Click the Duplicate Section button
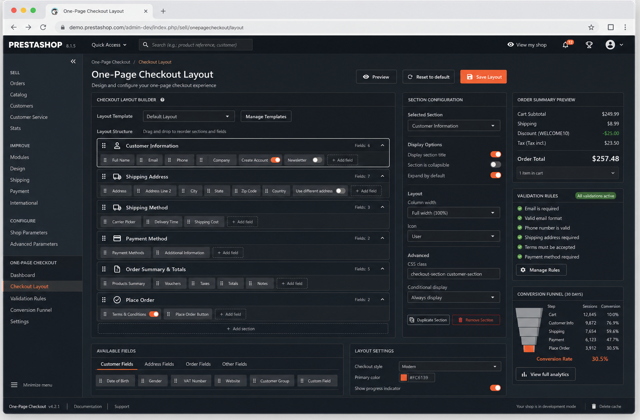Screen dimensions: 640x420 click(428, 320)
